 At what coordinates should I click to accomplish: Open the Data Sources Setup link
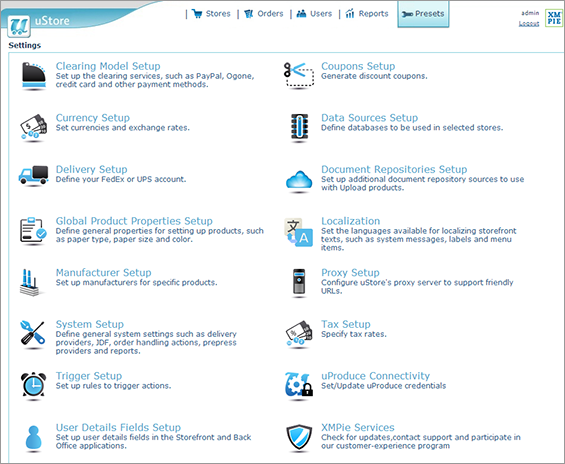coord(369,117)
